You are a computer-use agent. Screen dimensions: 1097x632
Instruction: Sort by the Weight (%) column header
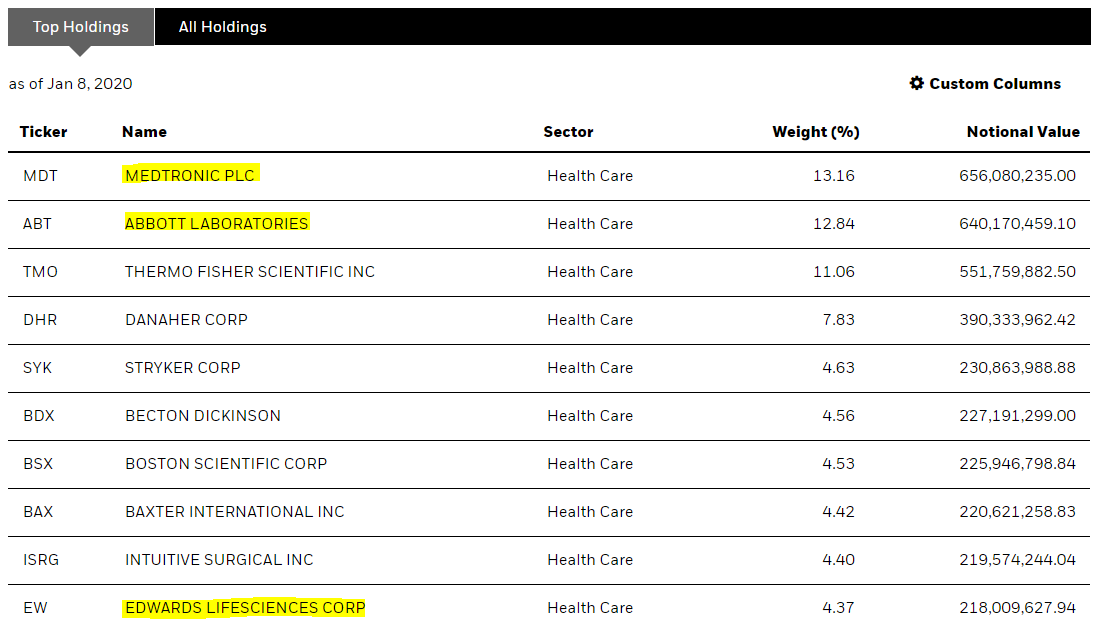(x=816, y=132)
